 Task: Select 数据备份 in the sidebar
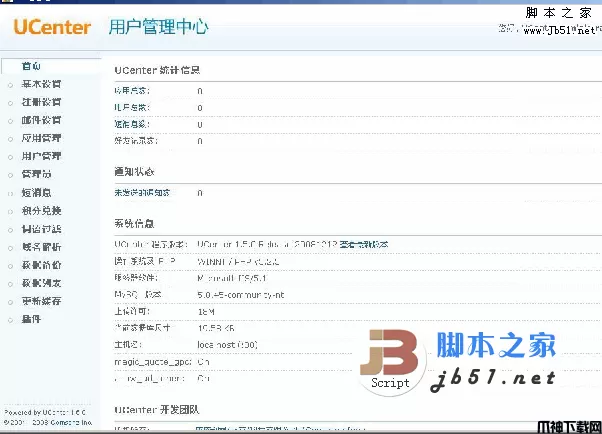[x=41, y=264]
